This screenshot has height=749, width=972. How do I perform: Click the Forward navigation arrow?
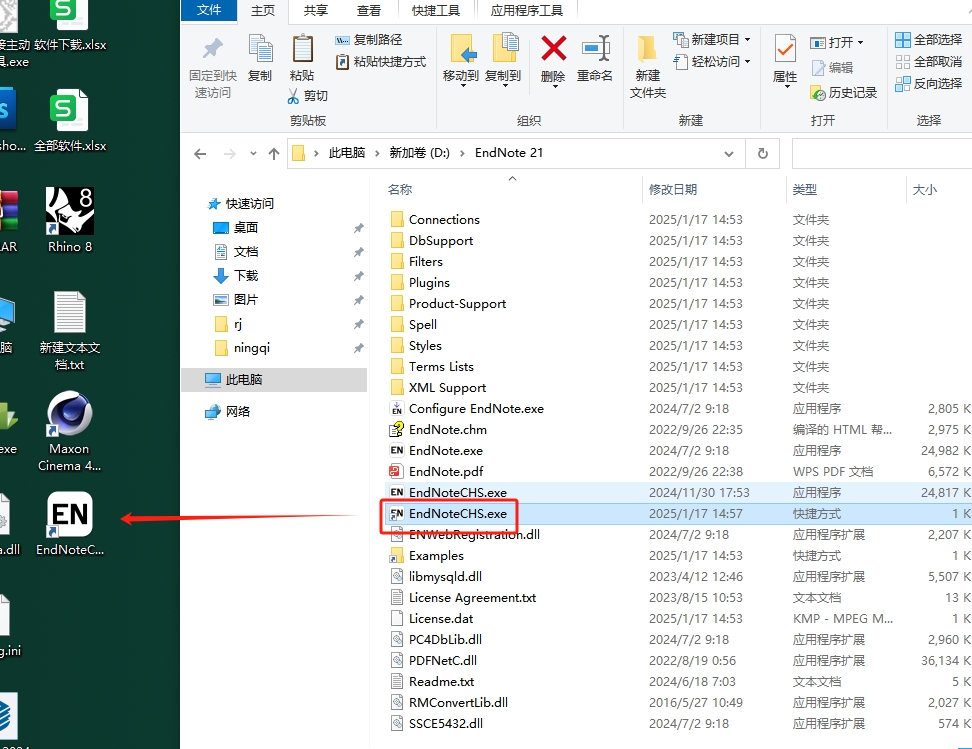[229, 154]
